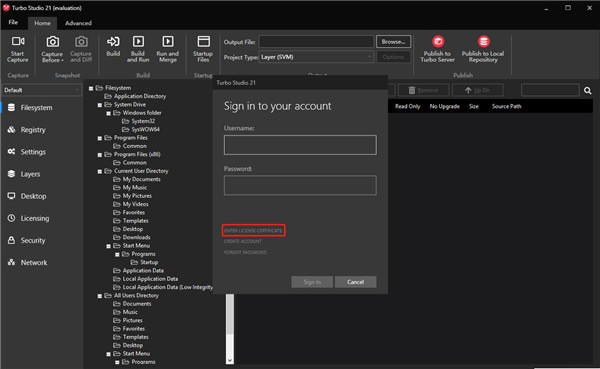The width and height of the screenshot is (600, 369).
Task: Click the Source Path column header
Action: tap(507, 106)
